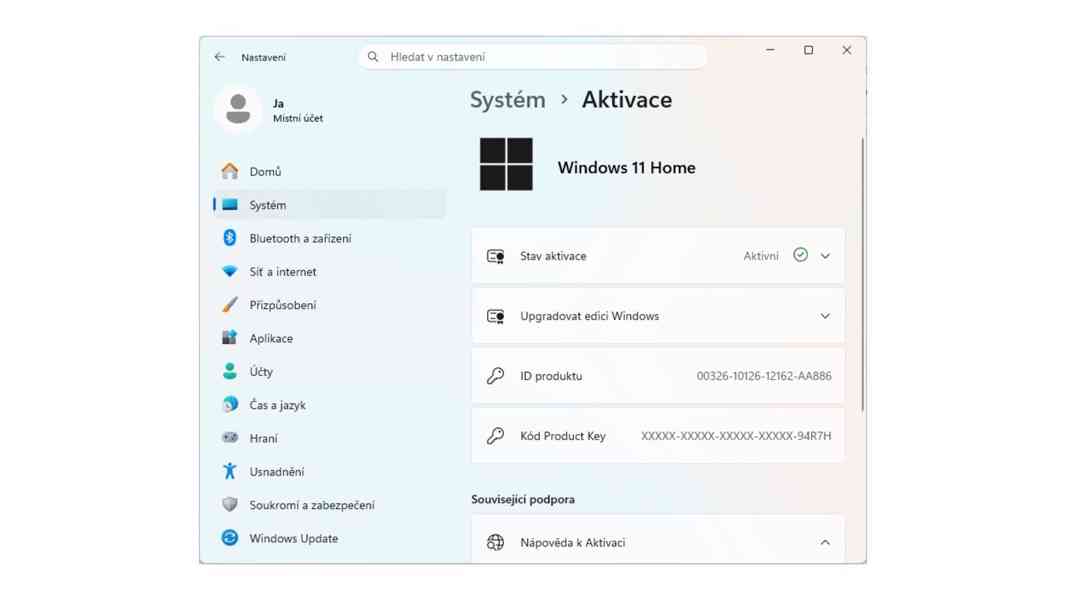Click the vertical scrollbar of the content pane
The image size is (1066, 600).
tap(862, 275)
